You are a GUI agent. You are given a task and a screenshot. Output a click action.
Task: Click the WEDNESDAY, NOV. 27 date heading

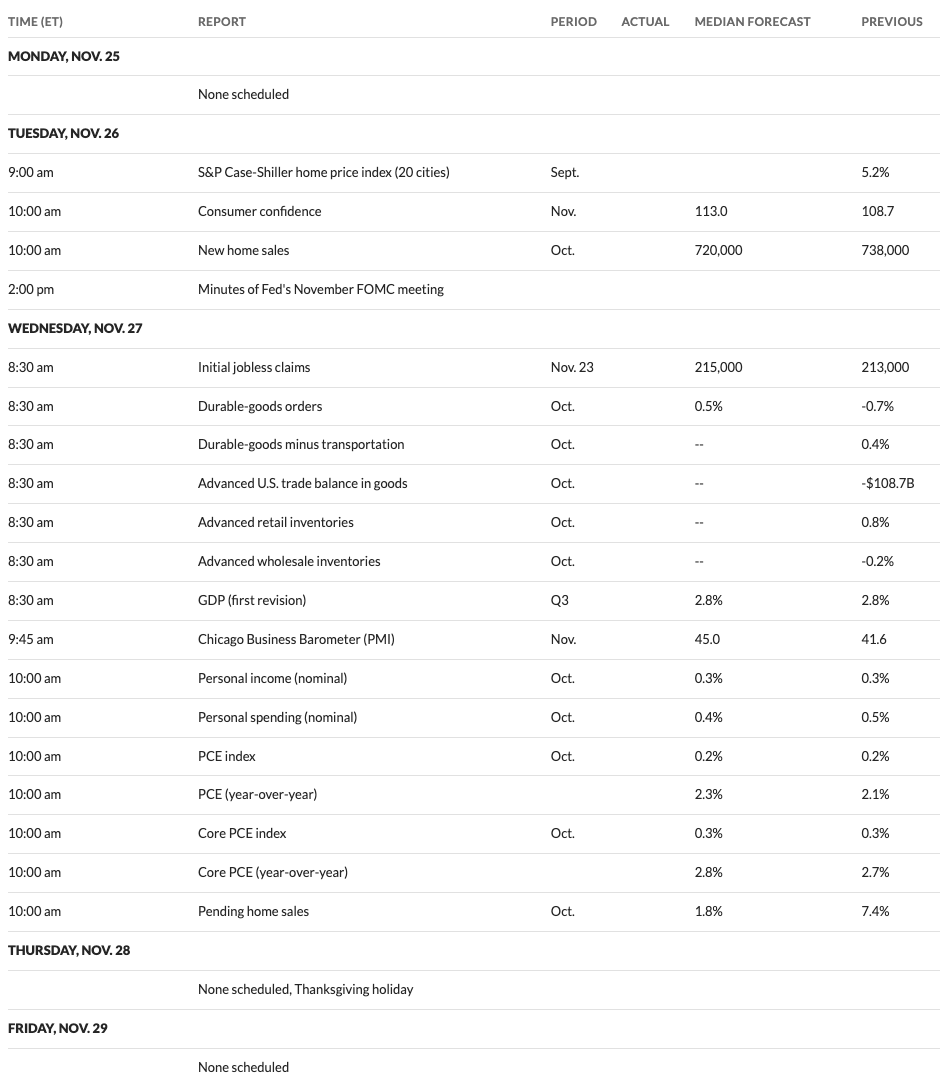[x=75, y=328]
